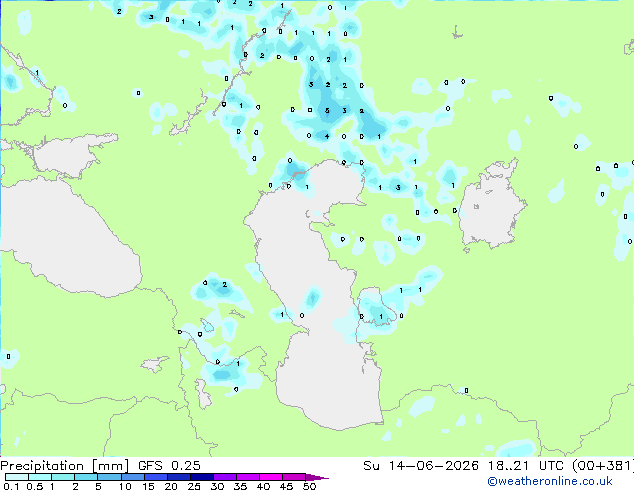Viewport: 634px width, 490px height.
Task: Select the 25–30 mm dark blue swatch
Action: pyautogui.click(x=201, y=477)
